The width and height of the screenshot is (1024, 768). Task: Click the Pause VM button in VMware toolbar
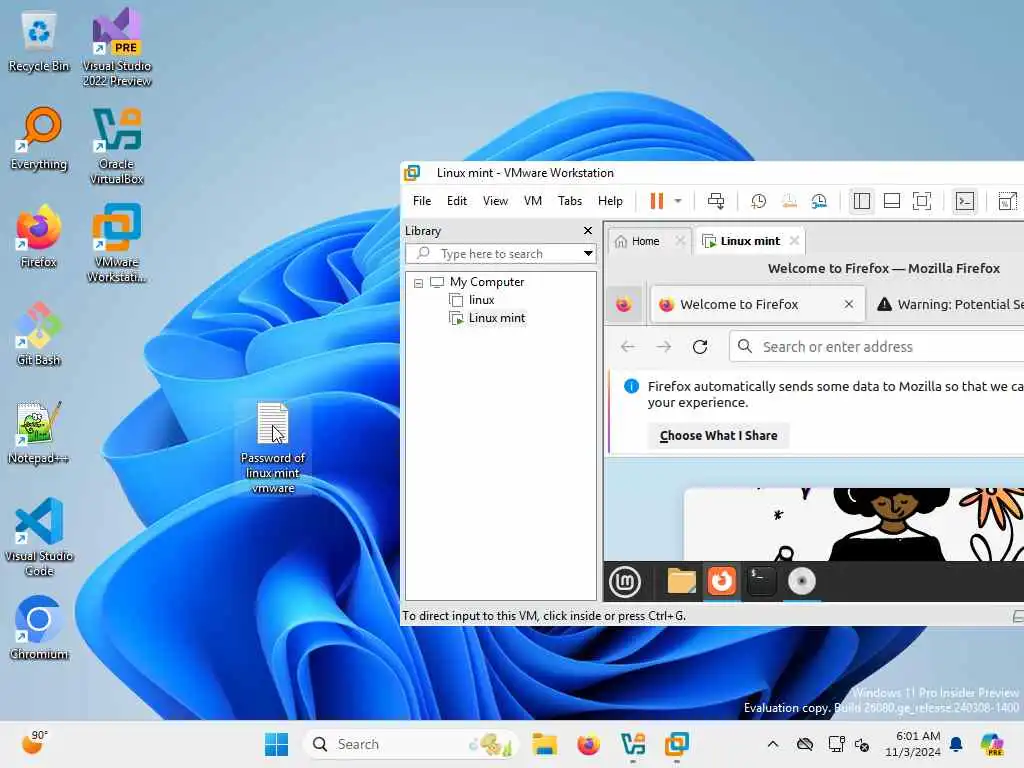point(656,201)
